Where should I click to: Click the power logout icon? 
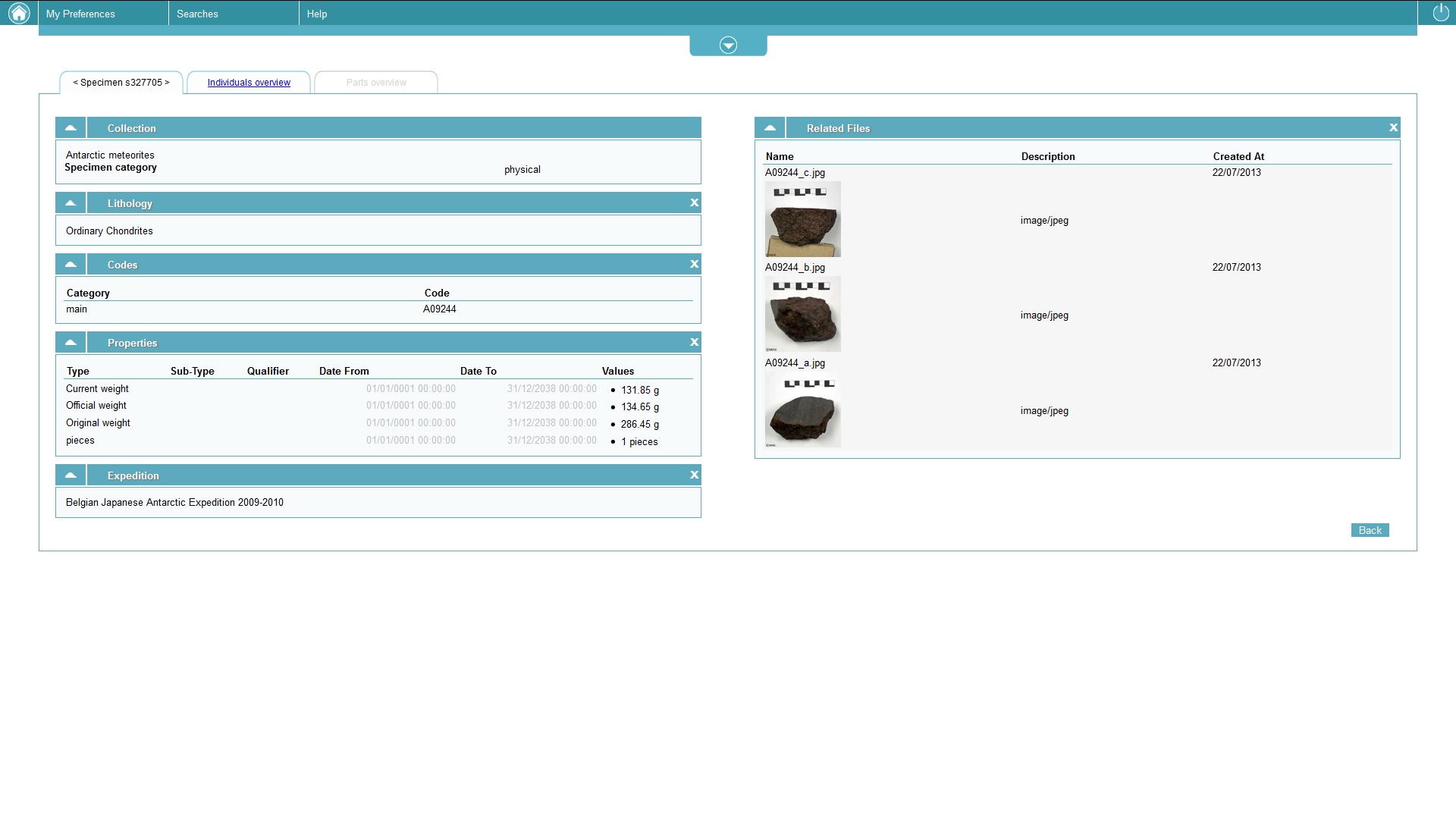[1440, 13]
